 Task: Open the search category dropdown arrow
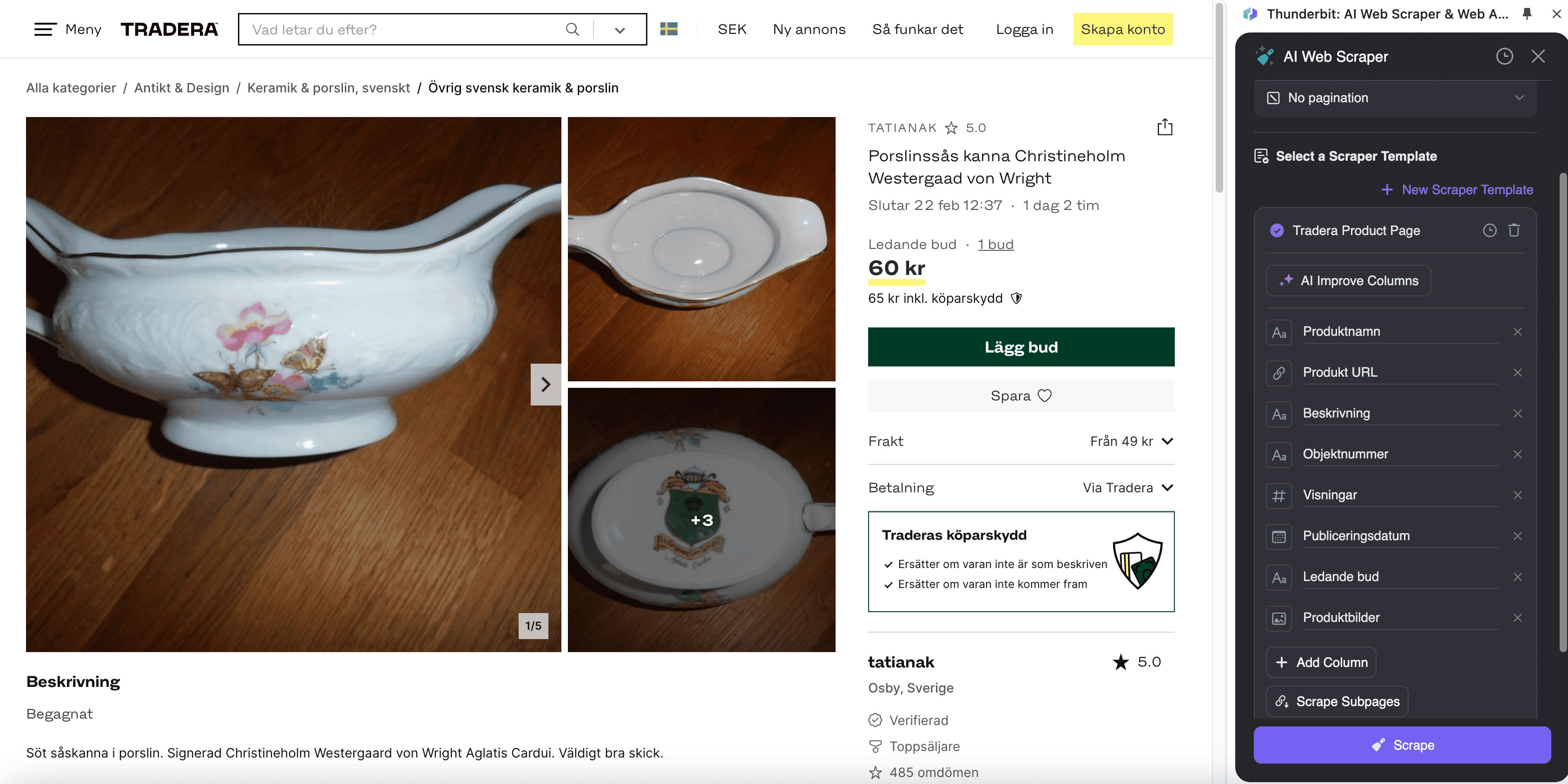[619, 30]
